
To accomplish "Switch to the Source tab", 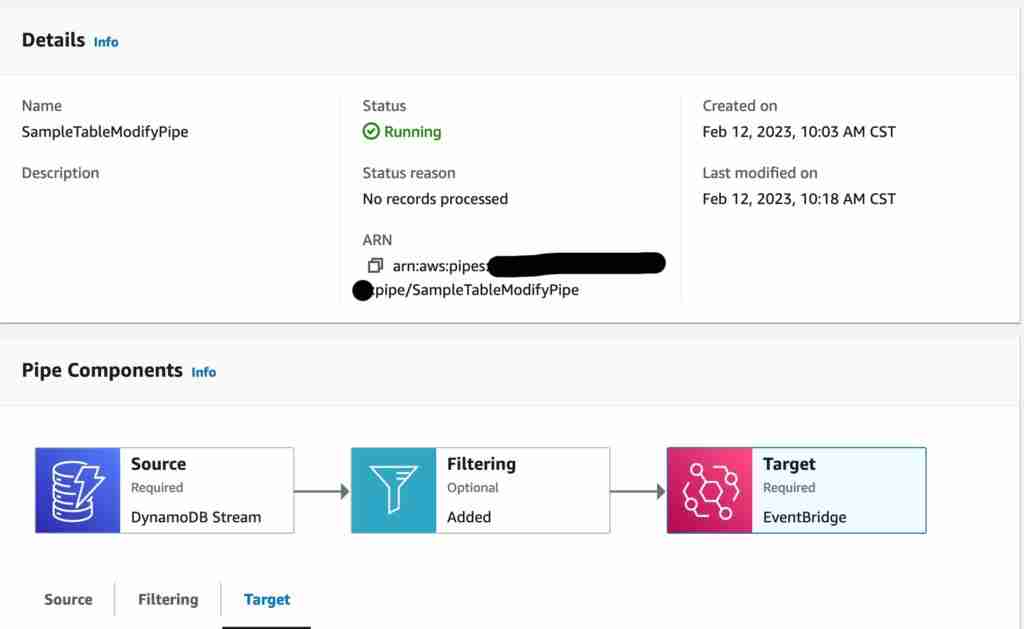I will tap(67, 599).
